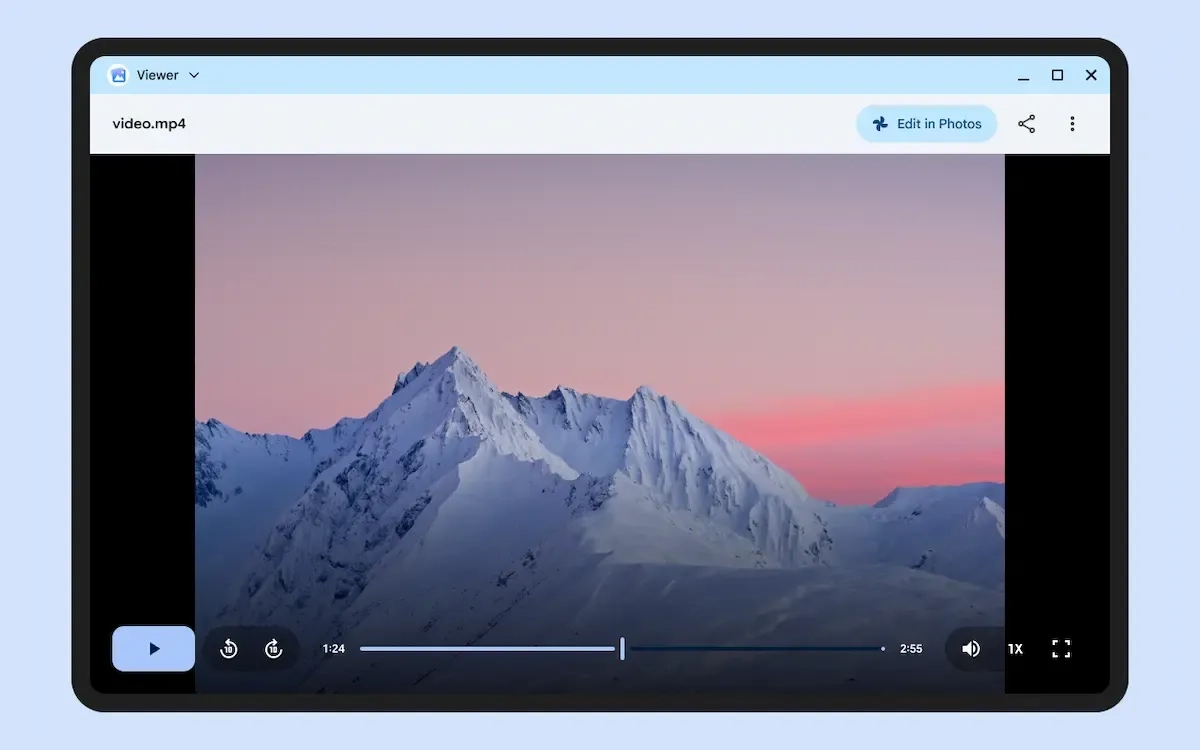Rewind 10 seconds

(229, 649)
